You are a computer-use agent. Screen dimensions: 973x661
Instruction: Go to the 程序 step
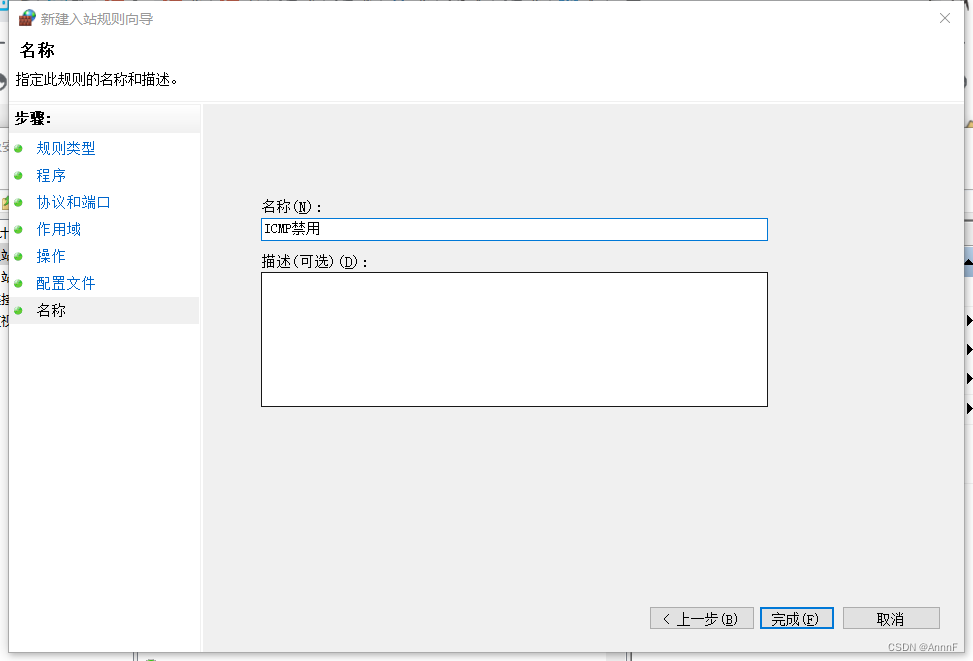click(x=51, y=176)
